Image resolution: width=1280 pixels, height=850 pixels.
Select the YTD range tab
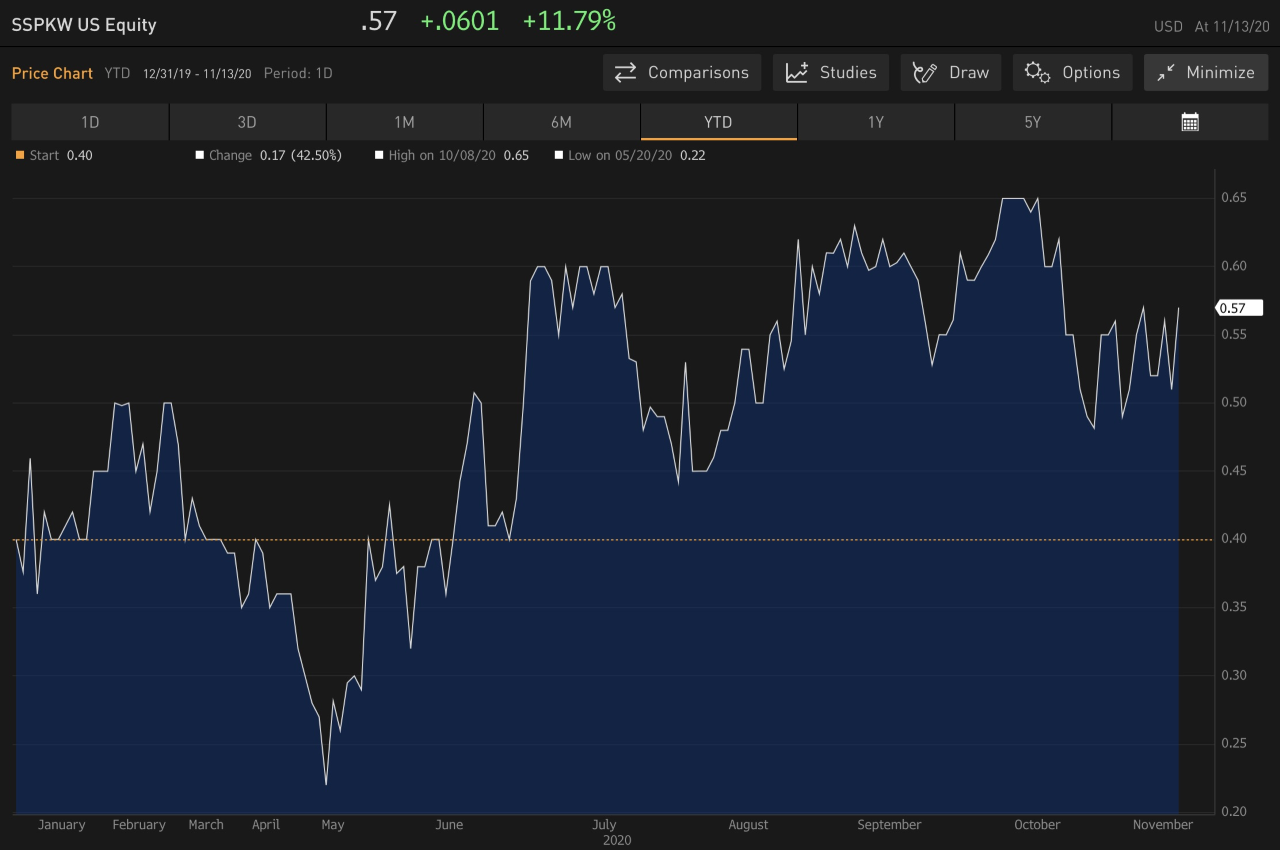[x=718, y=122]
